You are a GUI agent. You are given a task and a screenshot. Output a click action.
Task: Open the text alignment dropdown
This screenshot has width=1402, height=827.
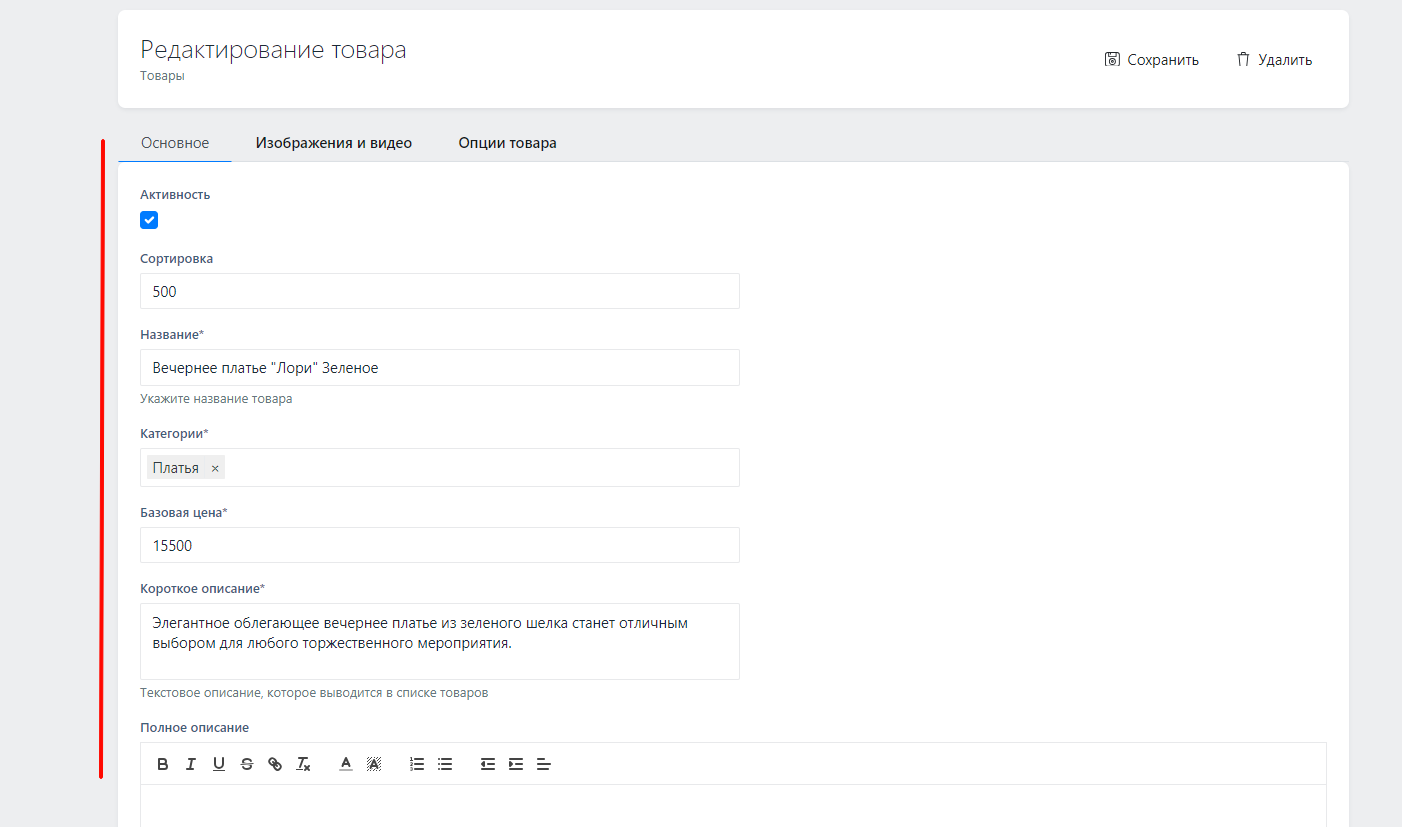point(544,764)
